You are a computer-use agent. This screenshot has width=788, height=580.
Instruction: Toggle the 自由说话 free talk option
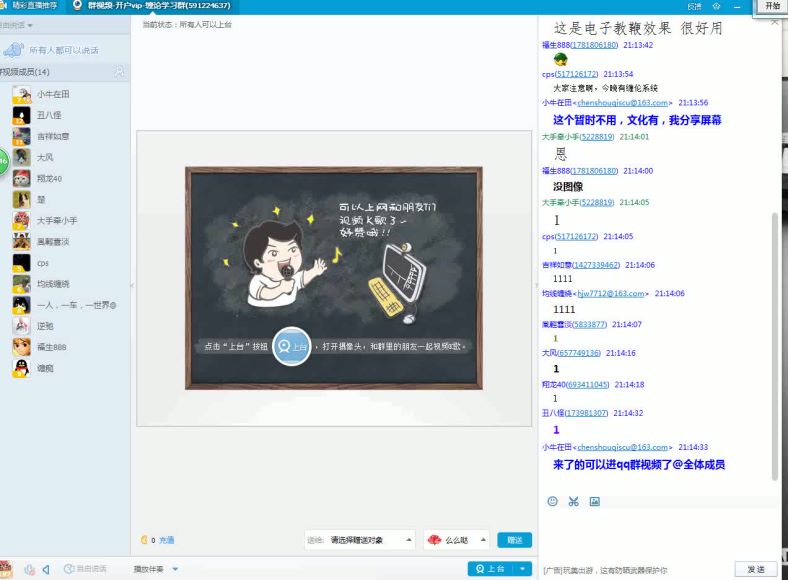point(84,569)
